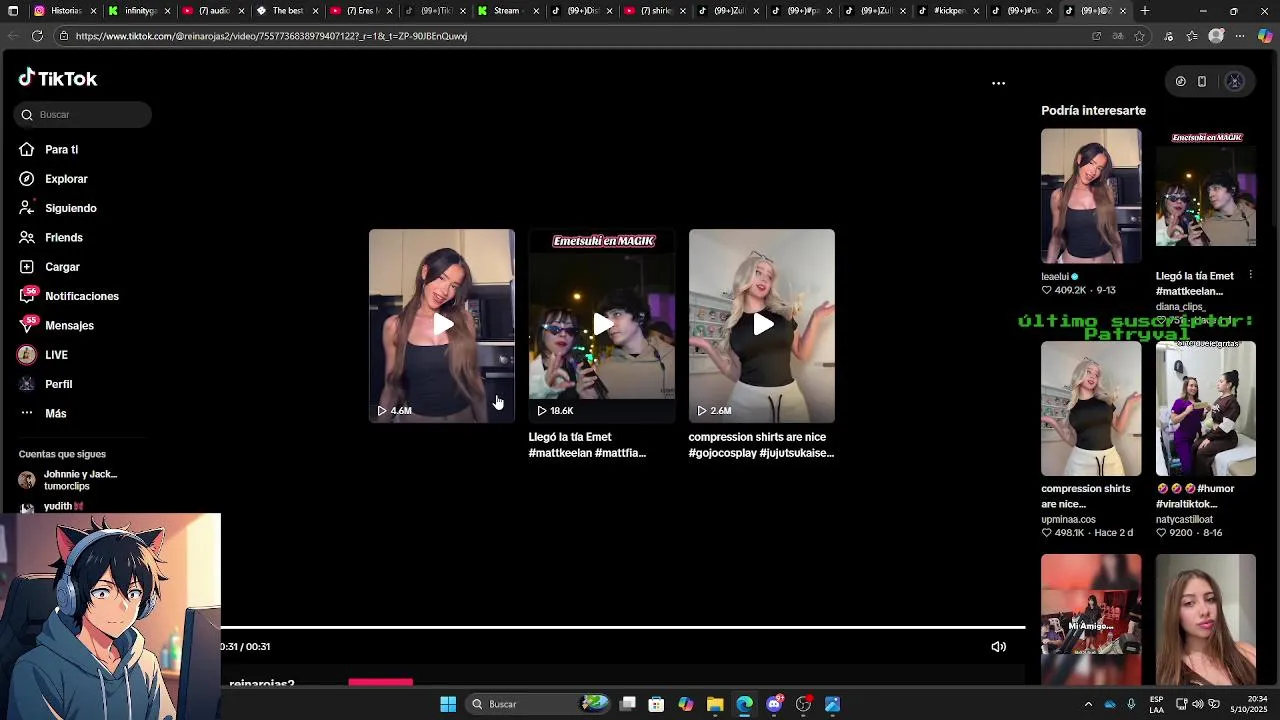Open the profile avatar in TikTok header
The width and height of the screenshot is (1280, 720).
[x=1234, y=82]
